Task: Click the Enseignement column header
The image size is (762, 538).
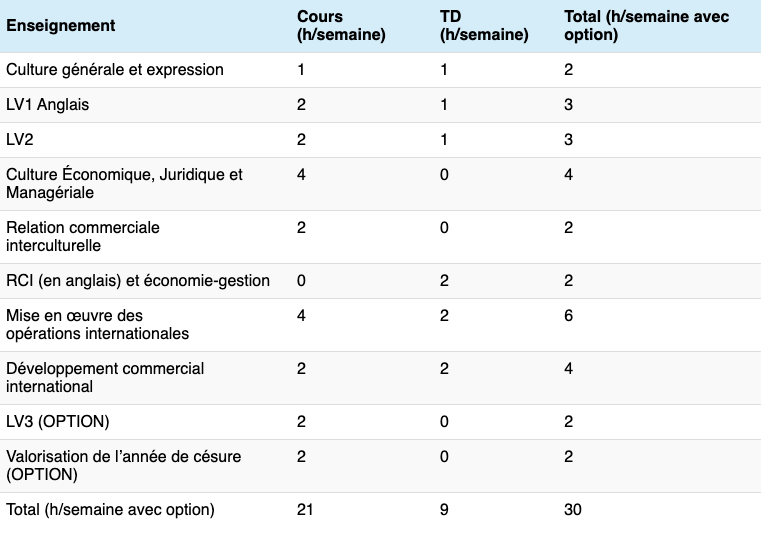Action: (x=61, y=25)
